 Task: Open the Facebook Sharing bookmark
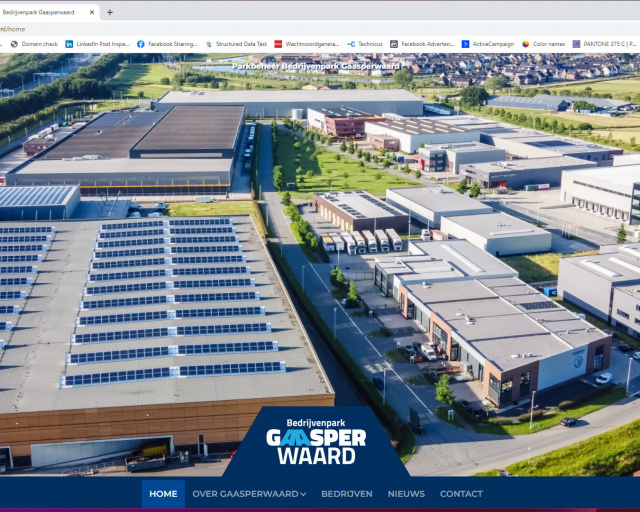click(166, 44)
